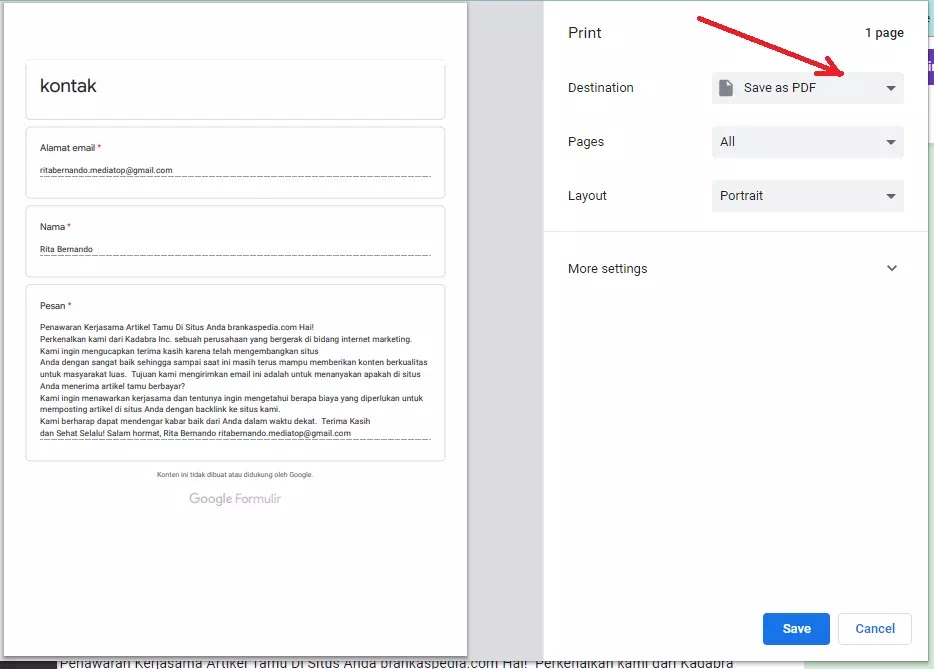Click the Cancel button
The width and height of the screenshot is (934, 669).
pos(874,628)
